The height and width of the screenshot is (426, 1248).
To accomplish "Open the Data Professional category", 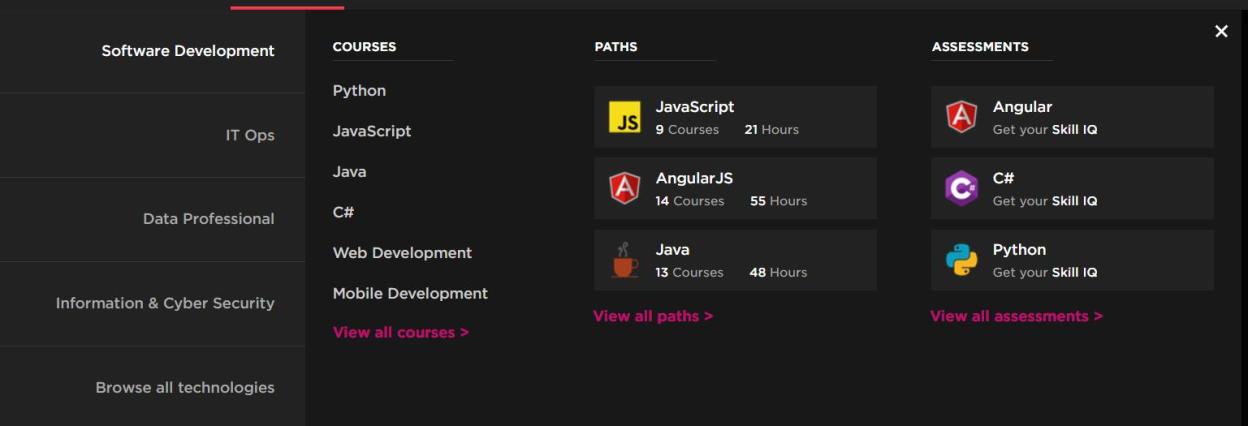I will pyautogui.click(x=208, y=219).
